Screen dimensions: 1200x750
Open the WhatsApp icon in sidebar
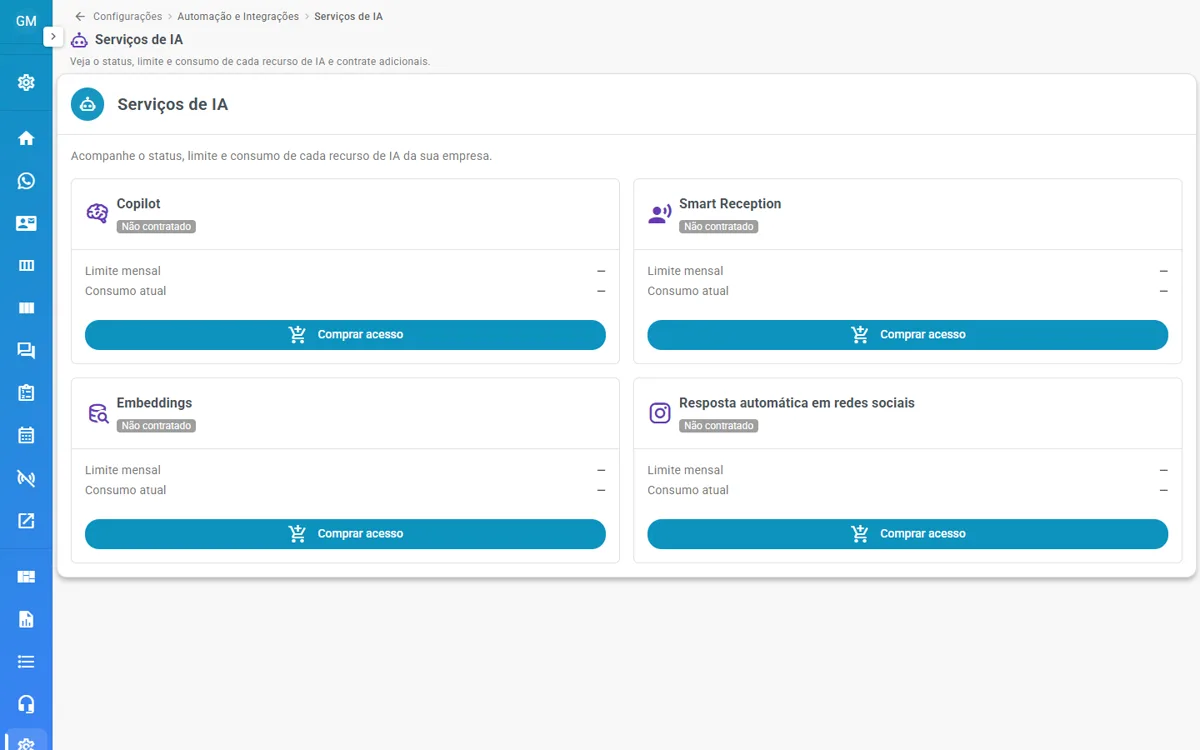point(26,181)
